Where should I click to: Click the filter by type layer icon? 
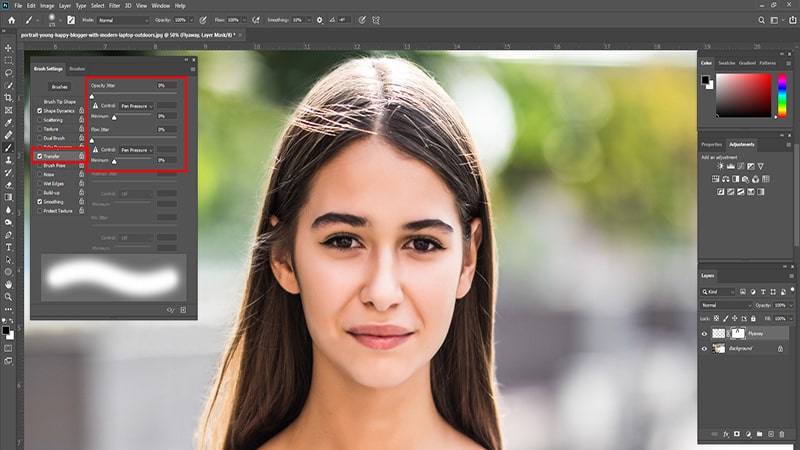[763, 292]
